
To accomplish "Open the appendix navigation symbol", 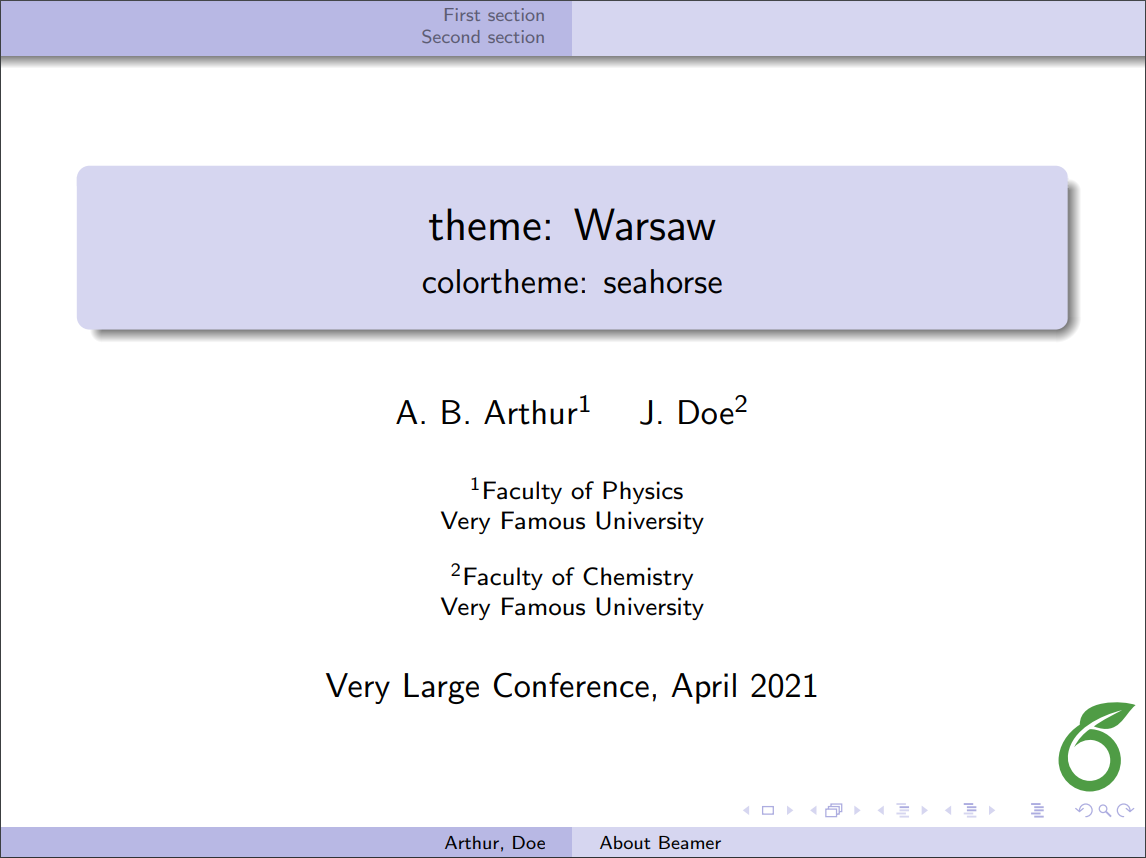I will [x=1037, y=810].
